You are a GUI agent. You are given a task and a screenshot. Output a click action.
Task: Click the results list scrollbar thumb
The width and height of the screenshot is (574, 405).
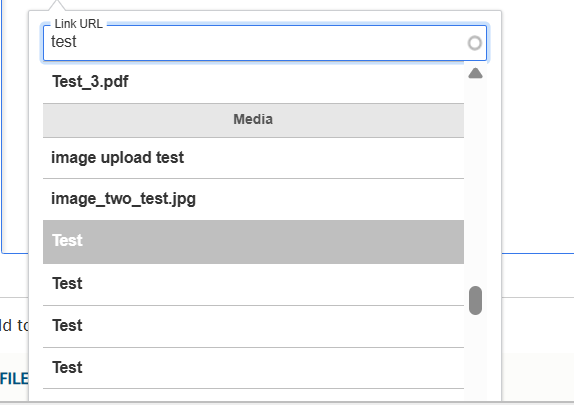click(475, 300)
